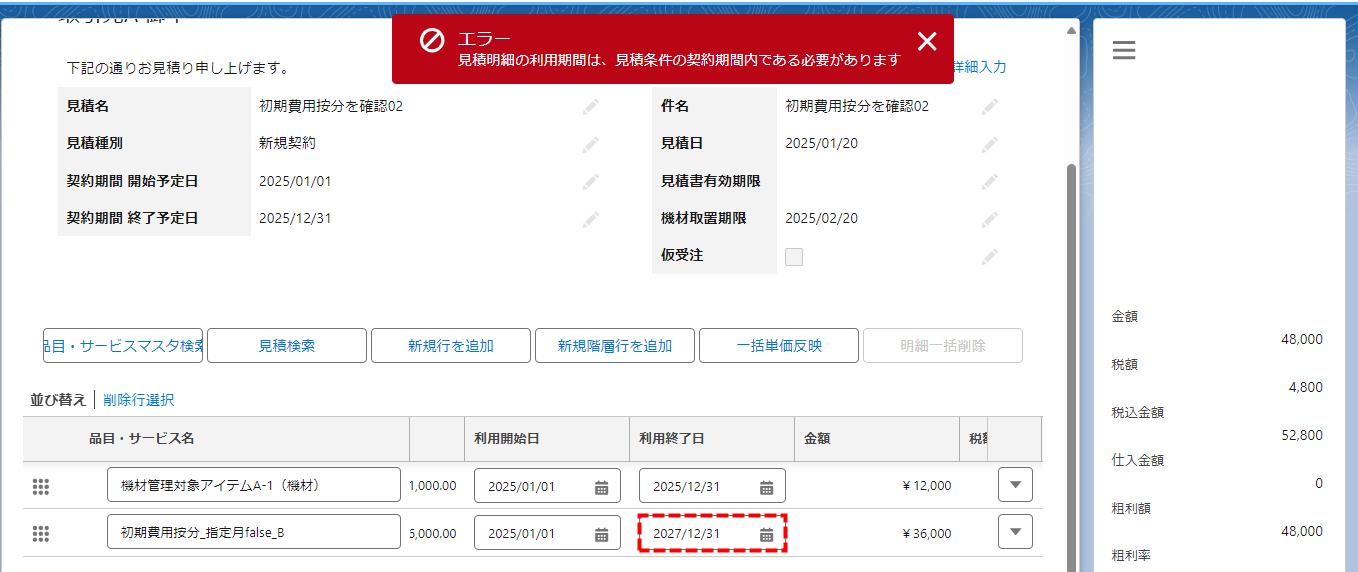Click drag handle of 機材管理対象アイテムA-1 row
This screenshot has width=1358, height=572.
point(41,487)
